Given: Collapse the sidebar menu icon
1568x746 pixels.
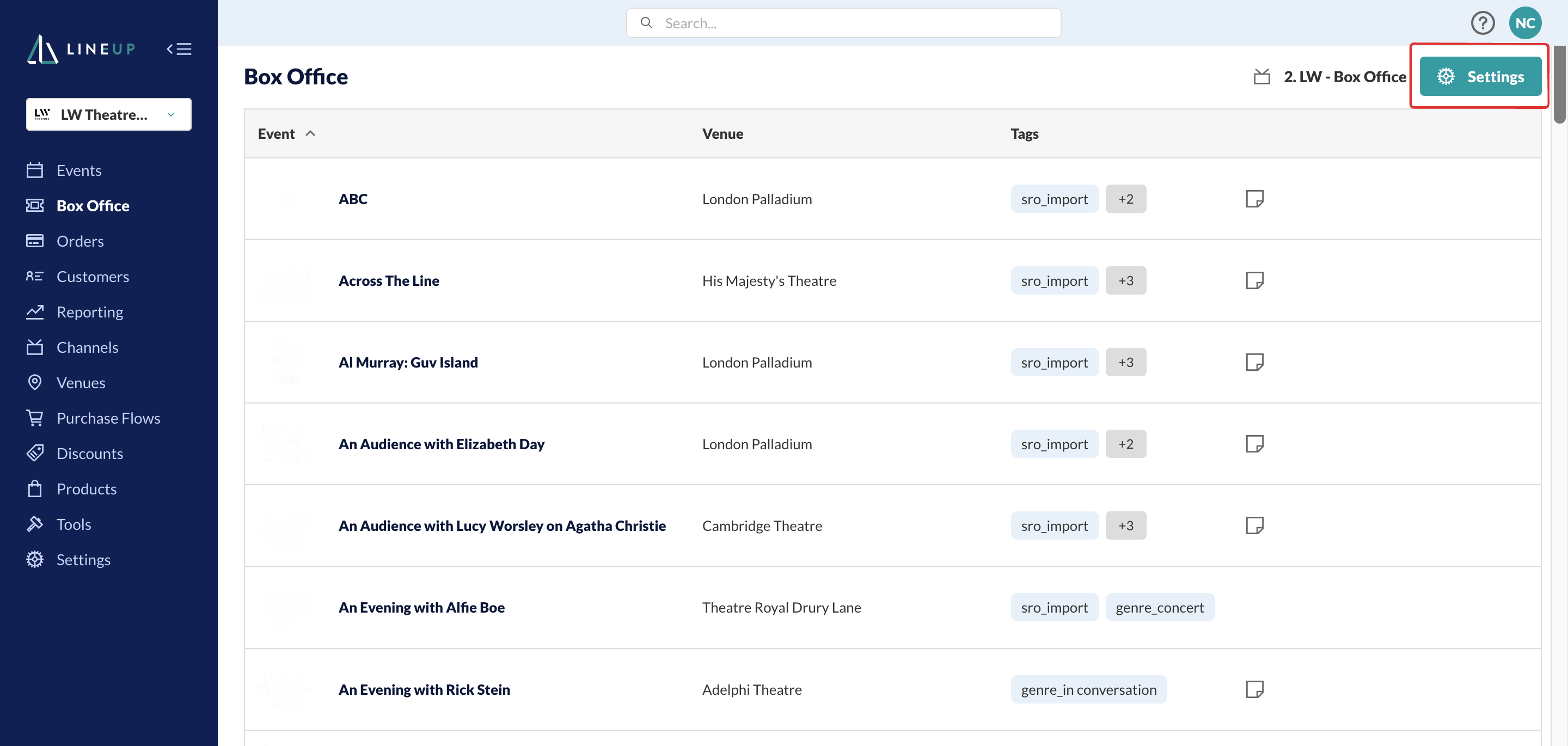Looking at the screenshot, I should pos(179,48).
